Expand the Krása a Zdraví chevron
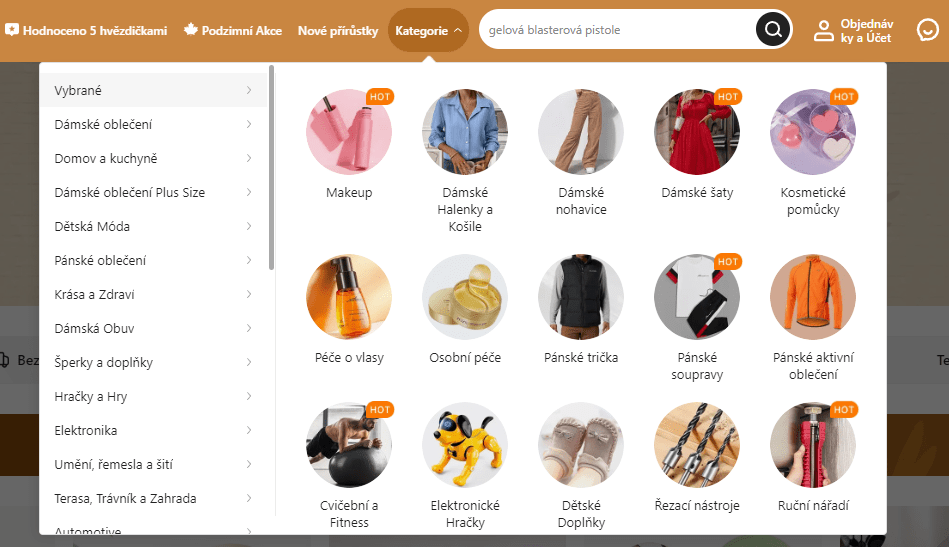The height and width of the screenshot is (547, 949). click(249, 294)
